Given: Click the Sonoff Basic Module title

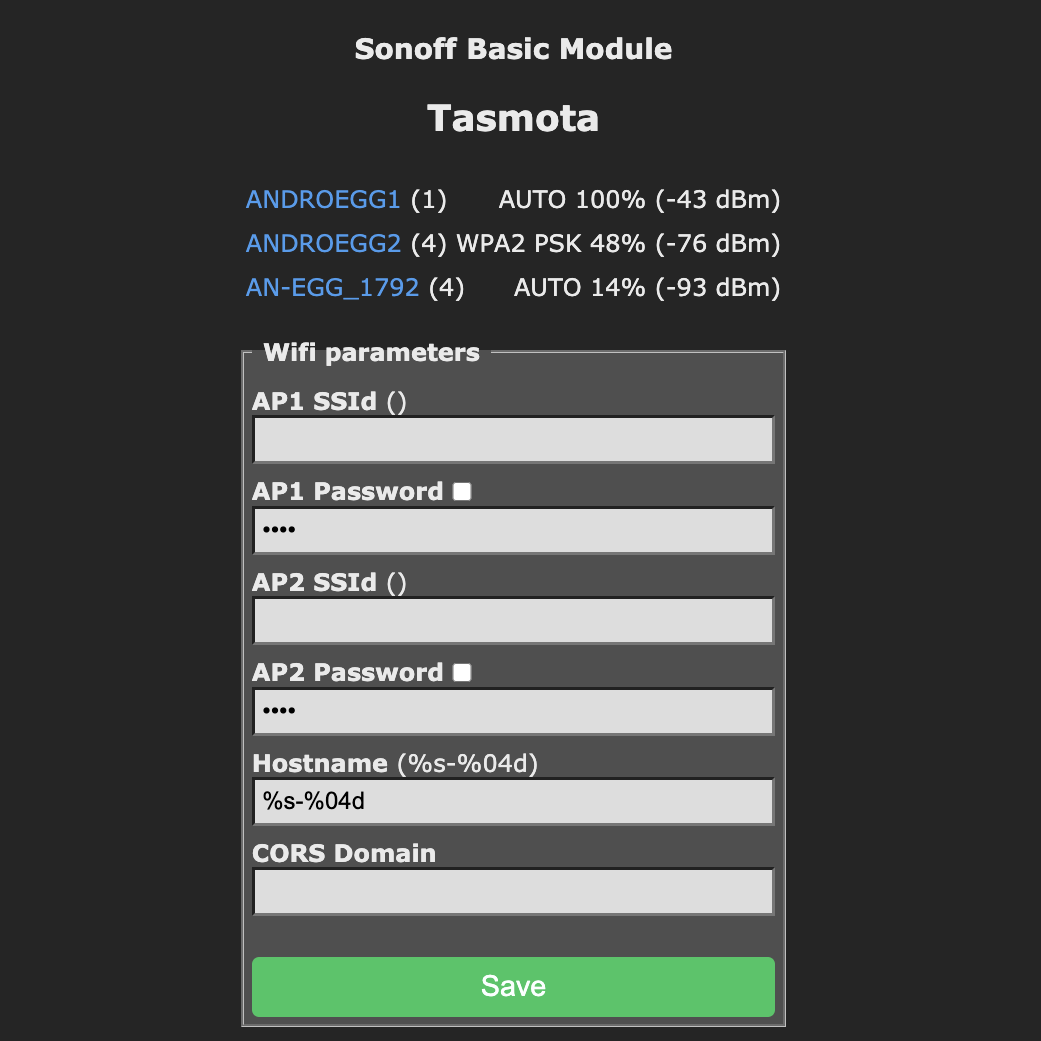Looking at the screenshot, I should (x=513, y=48).
